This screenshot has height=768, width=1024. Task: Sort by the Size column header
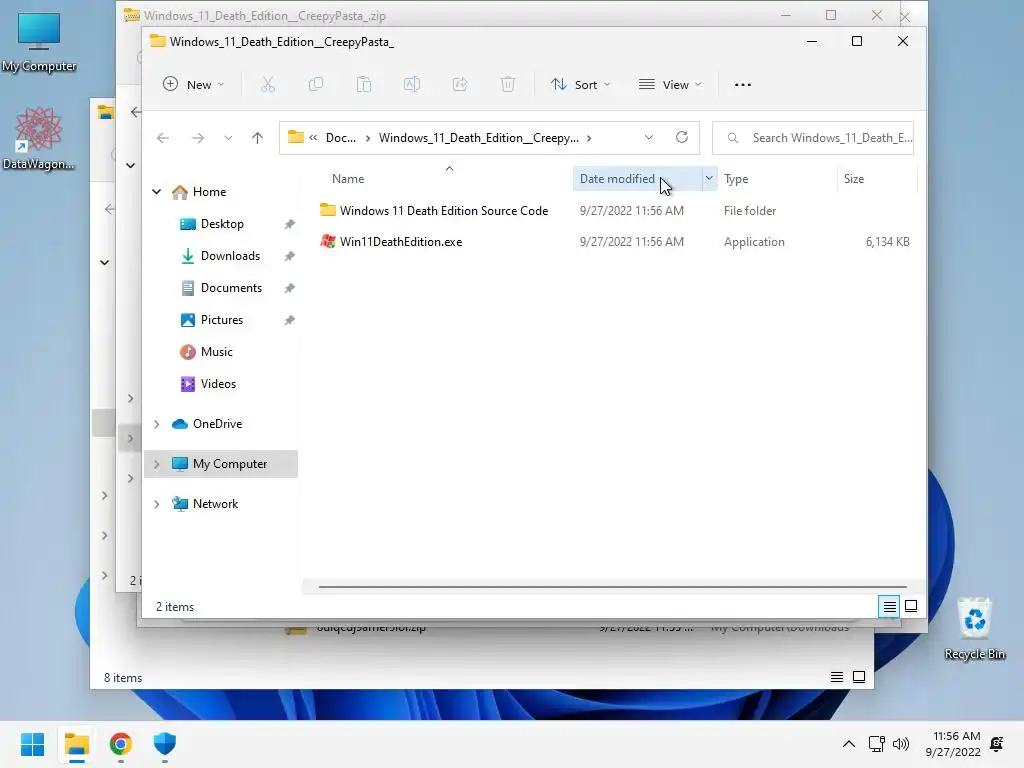tap(854, 179)
